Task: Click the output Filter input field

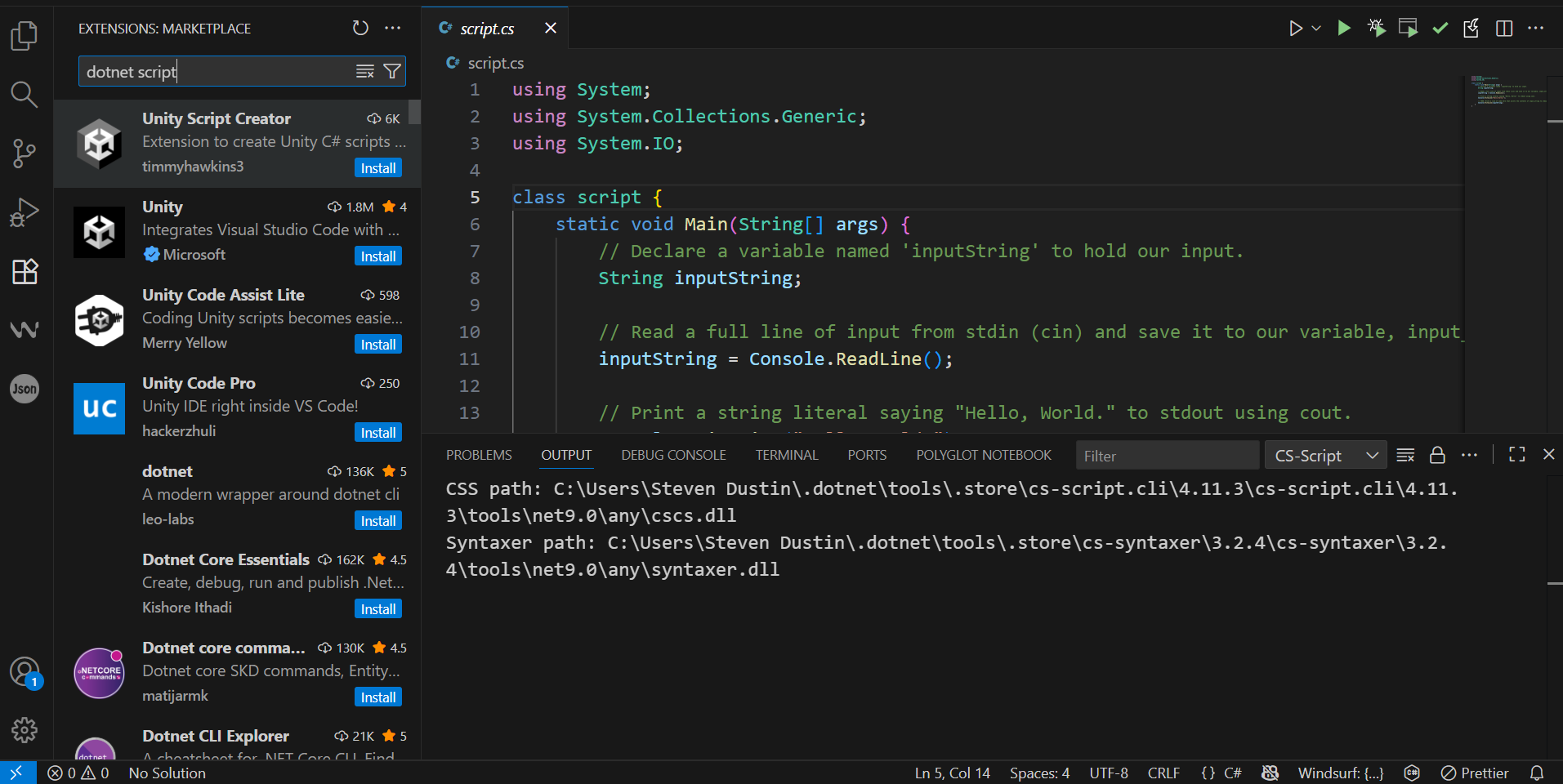Action: point(1167,456)
